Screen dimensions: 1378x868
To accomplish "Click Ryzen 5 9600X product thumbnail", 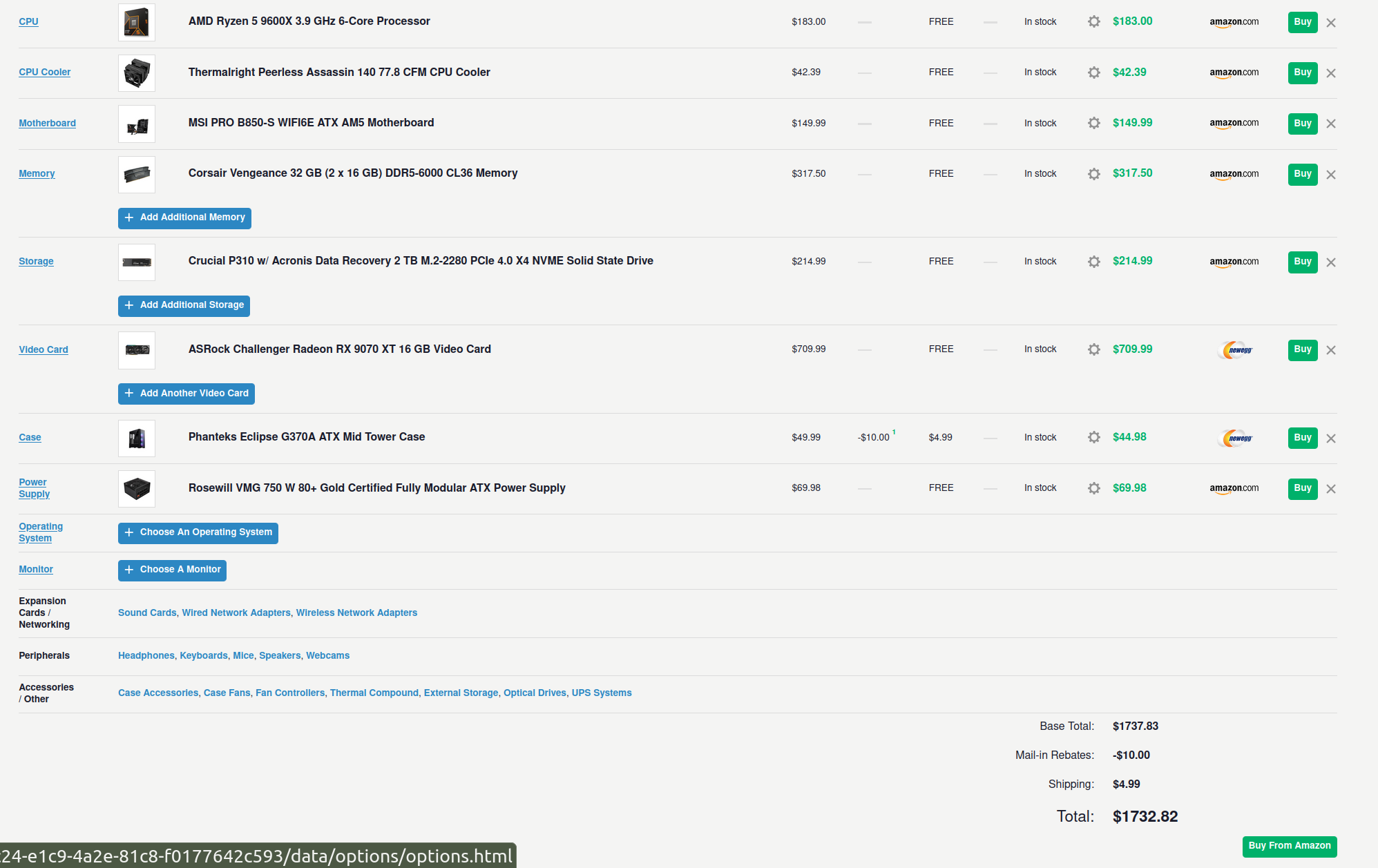I will click(x=137, y=22).
